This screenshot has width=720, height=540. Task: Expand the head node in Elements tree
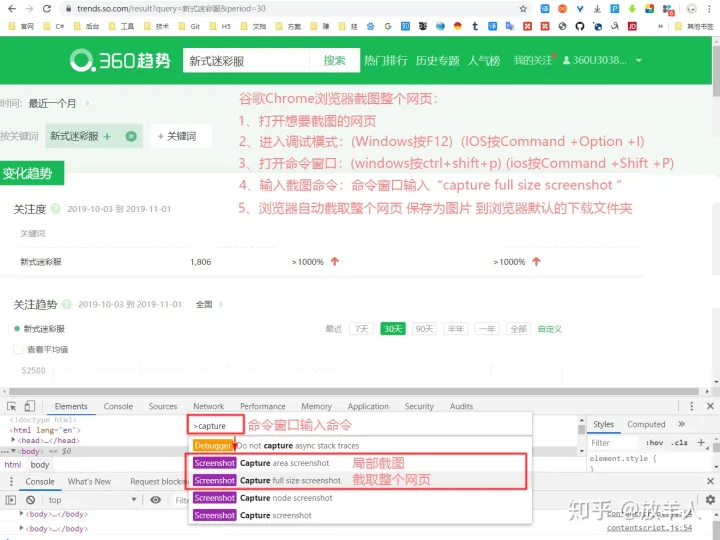13,440
